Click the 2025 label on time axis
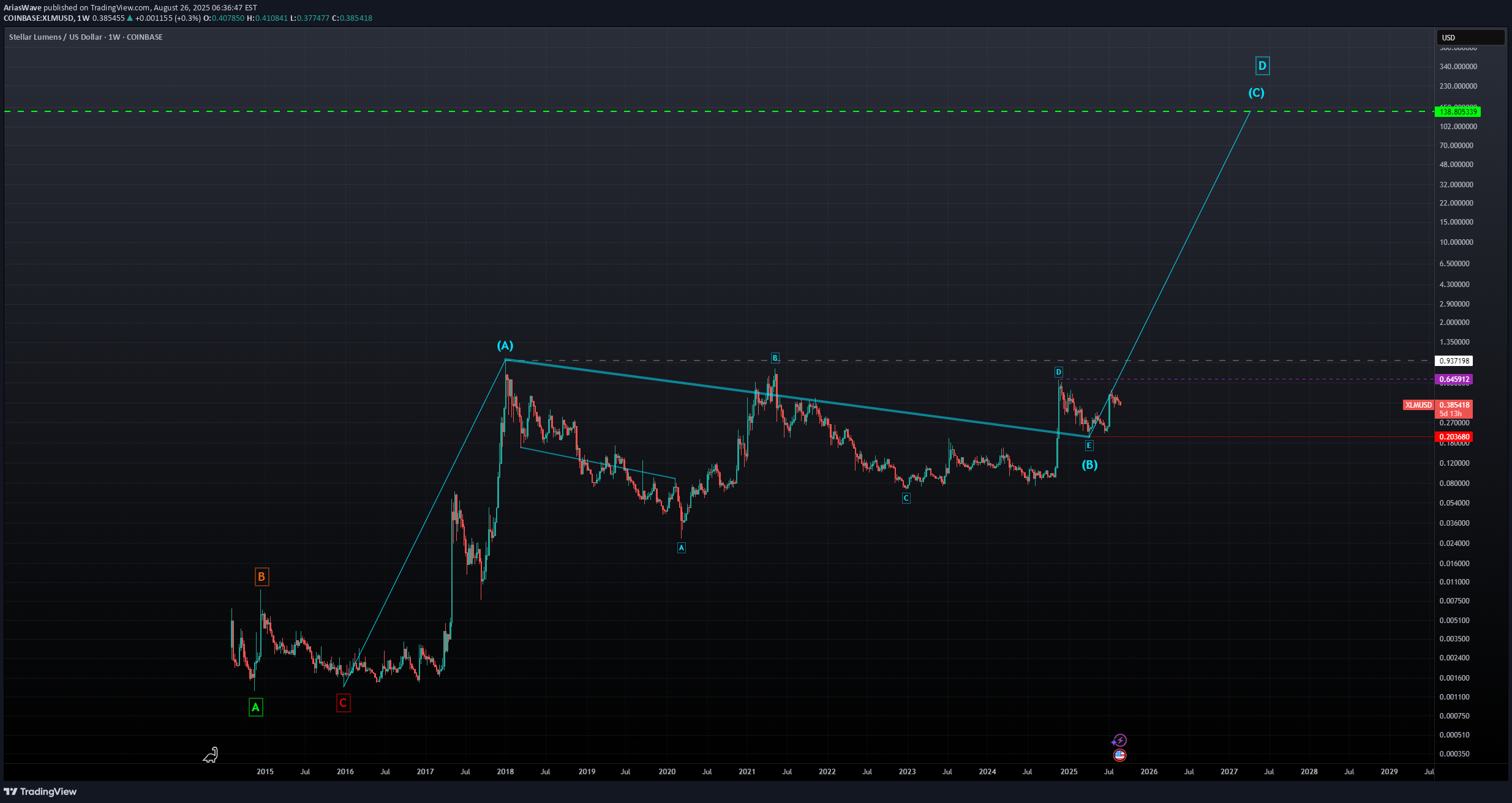 coord(1069,772)
